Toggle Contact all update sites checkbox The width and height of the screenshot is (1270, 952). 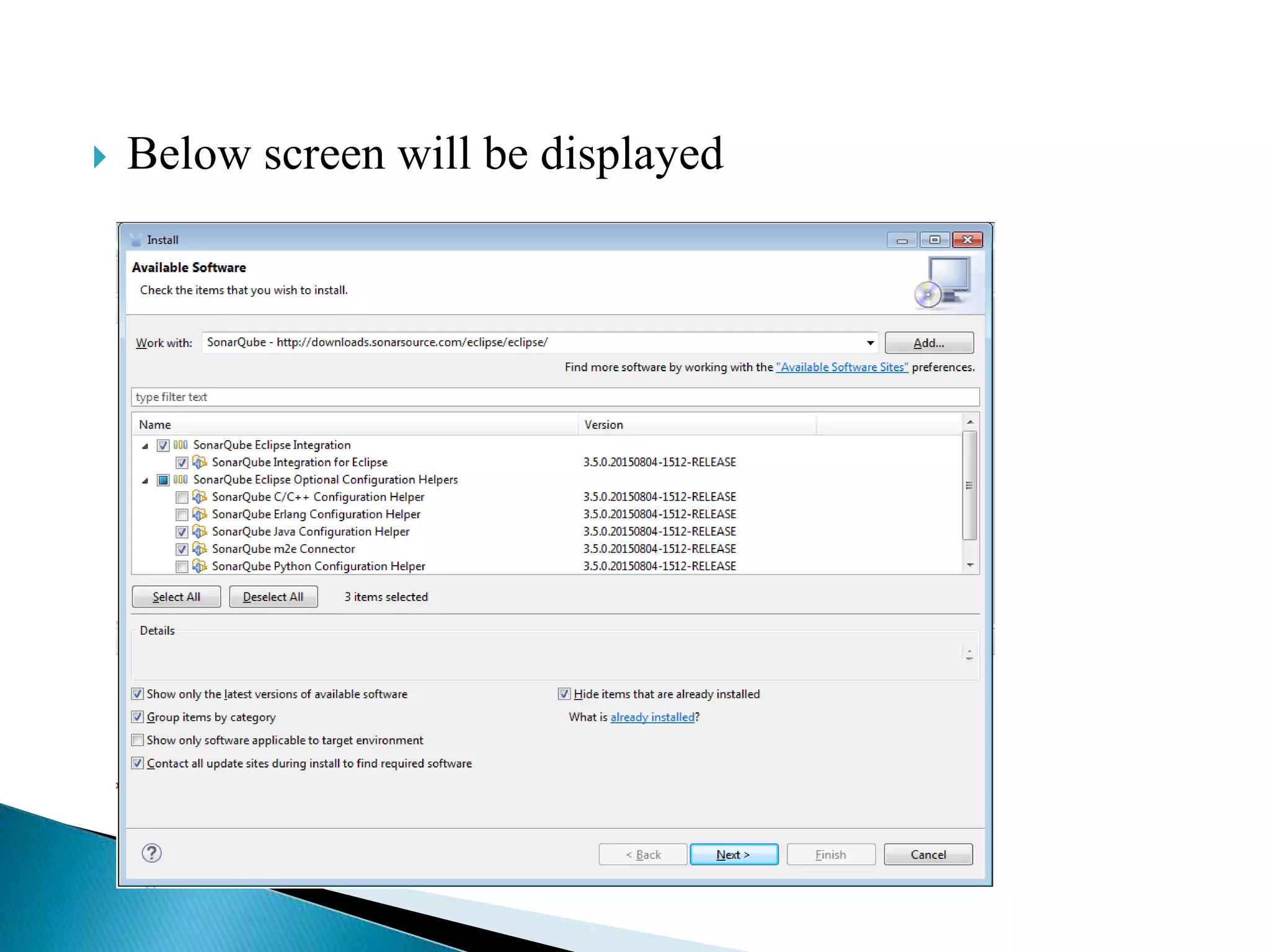tap(138, 764)
